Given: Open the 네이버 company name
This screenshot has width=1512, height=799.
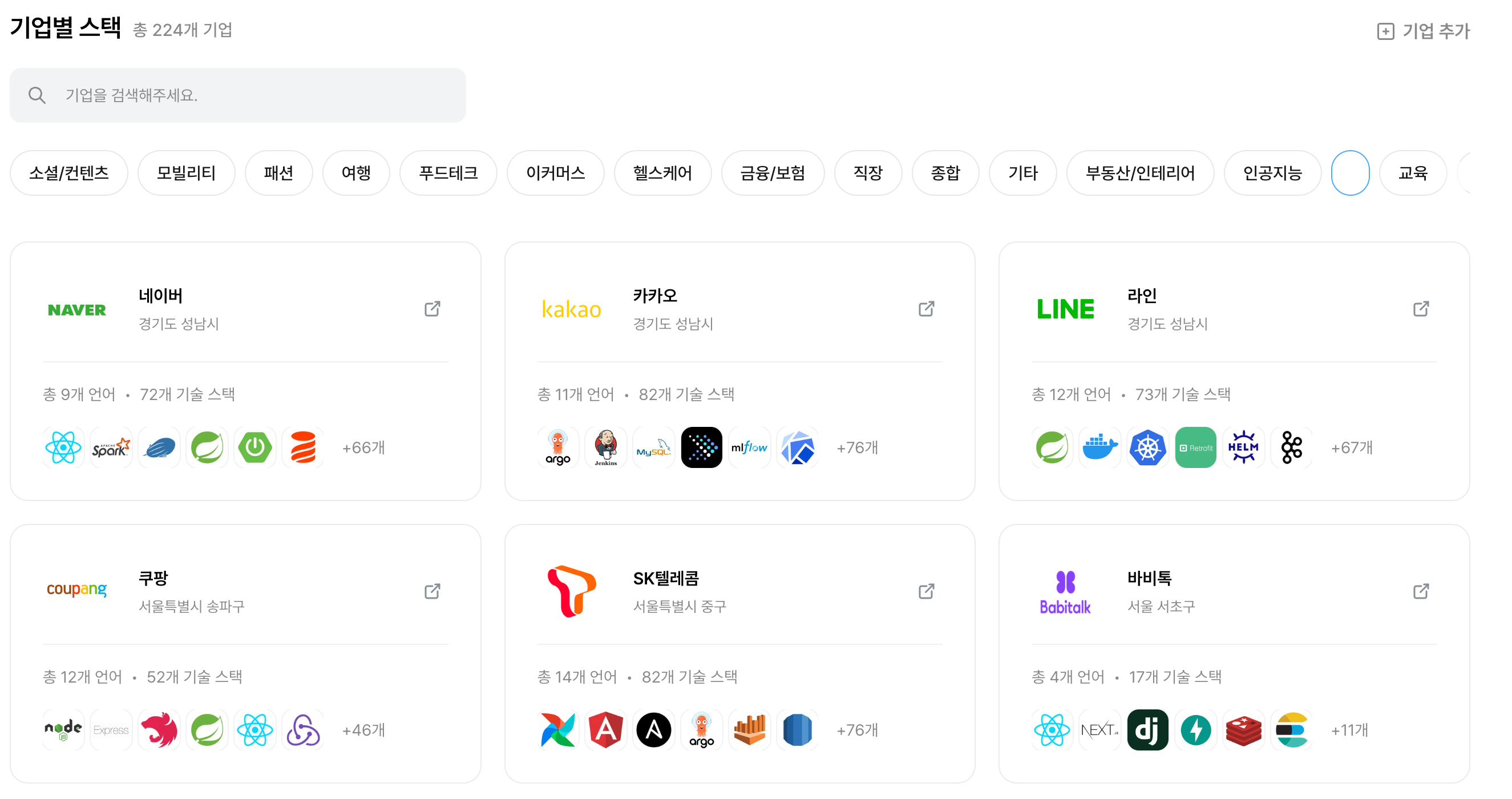Looking at the screenshot, I should click(x=160, y=295).
